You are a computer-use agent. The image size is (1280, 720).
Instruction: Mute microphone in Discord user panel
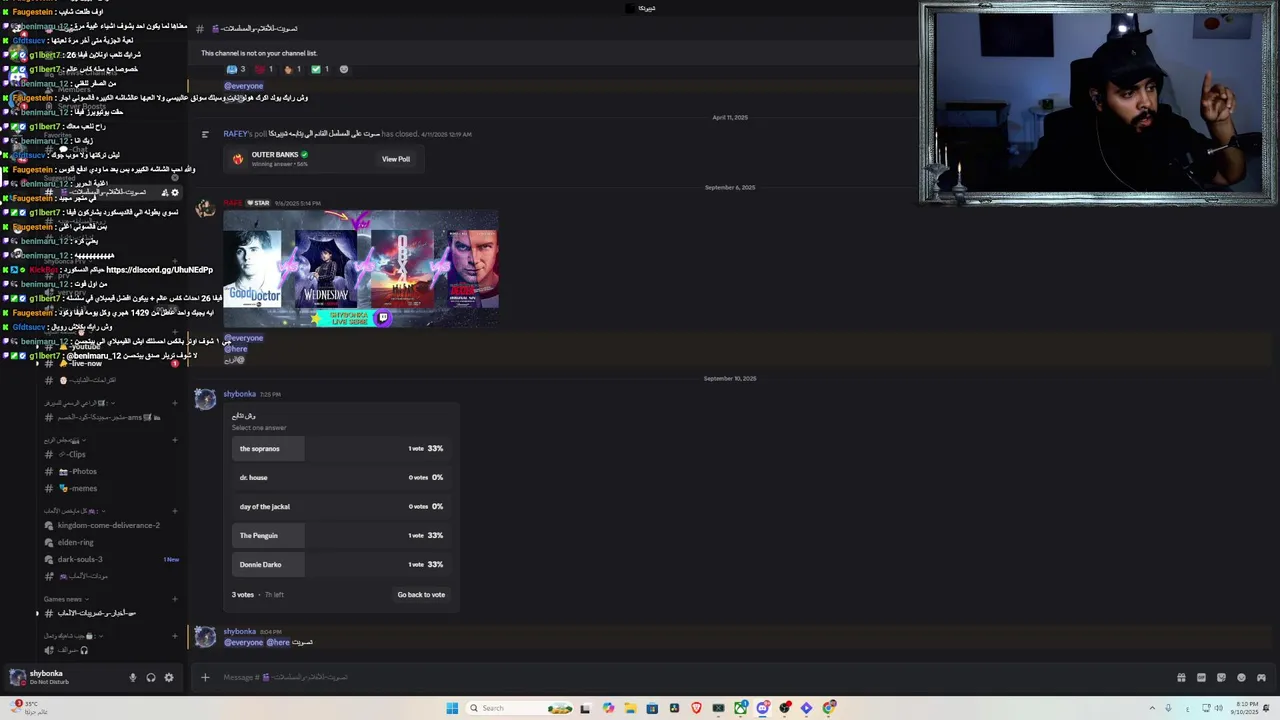(x=132, y=677)
